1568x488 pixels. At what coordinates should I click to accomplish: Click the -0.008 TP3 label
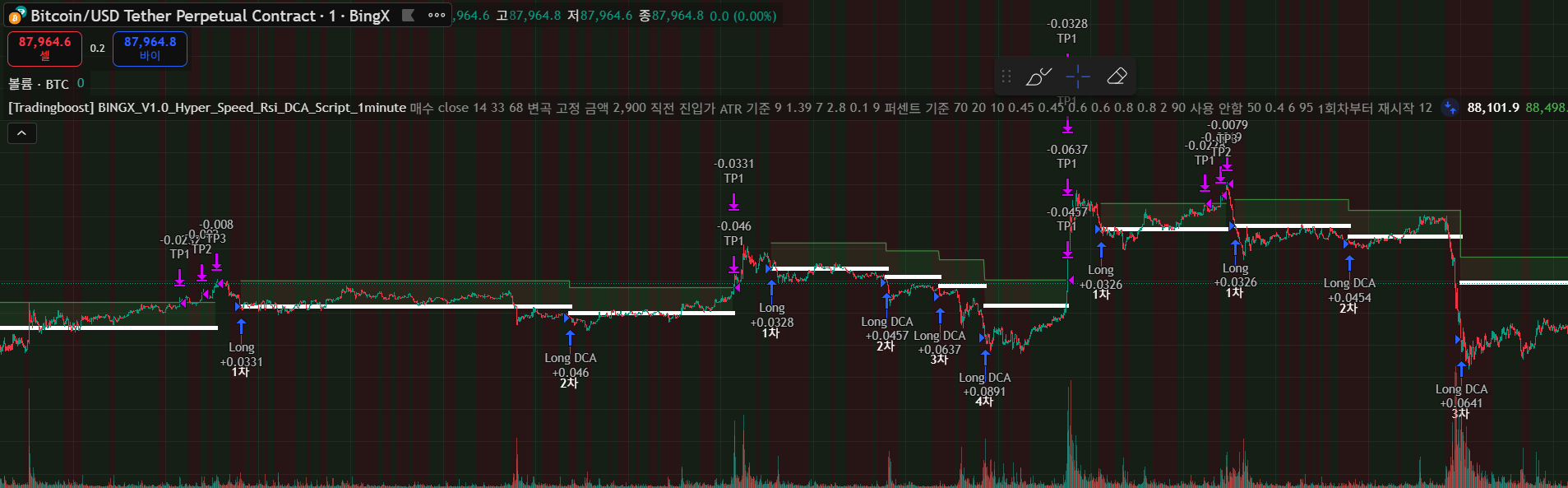point(216,231)
